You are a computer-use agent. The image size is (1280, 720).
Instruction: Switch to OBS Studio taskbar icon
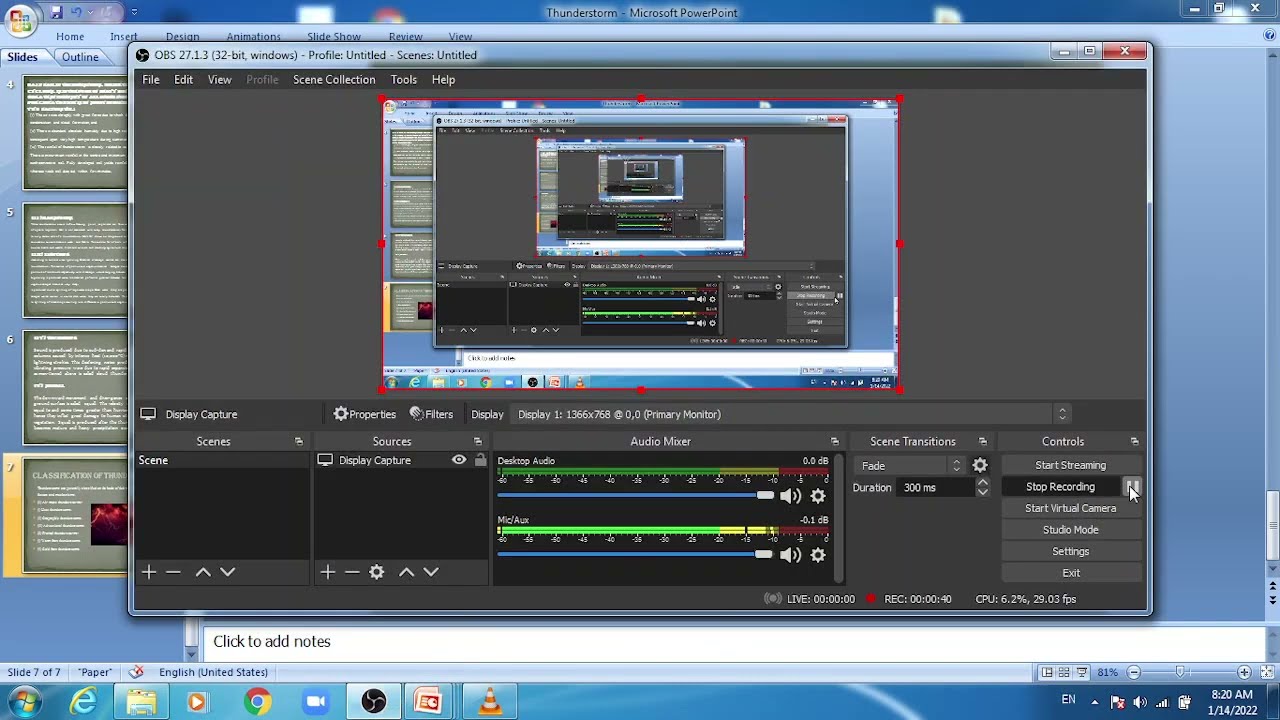(374, 702)
